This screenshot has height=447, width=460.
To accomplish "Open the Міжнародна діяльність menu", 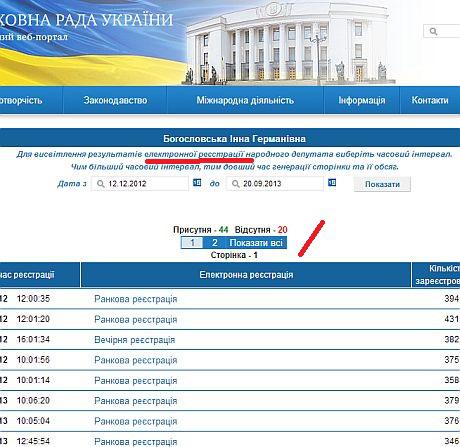I will 245,100.
